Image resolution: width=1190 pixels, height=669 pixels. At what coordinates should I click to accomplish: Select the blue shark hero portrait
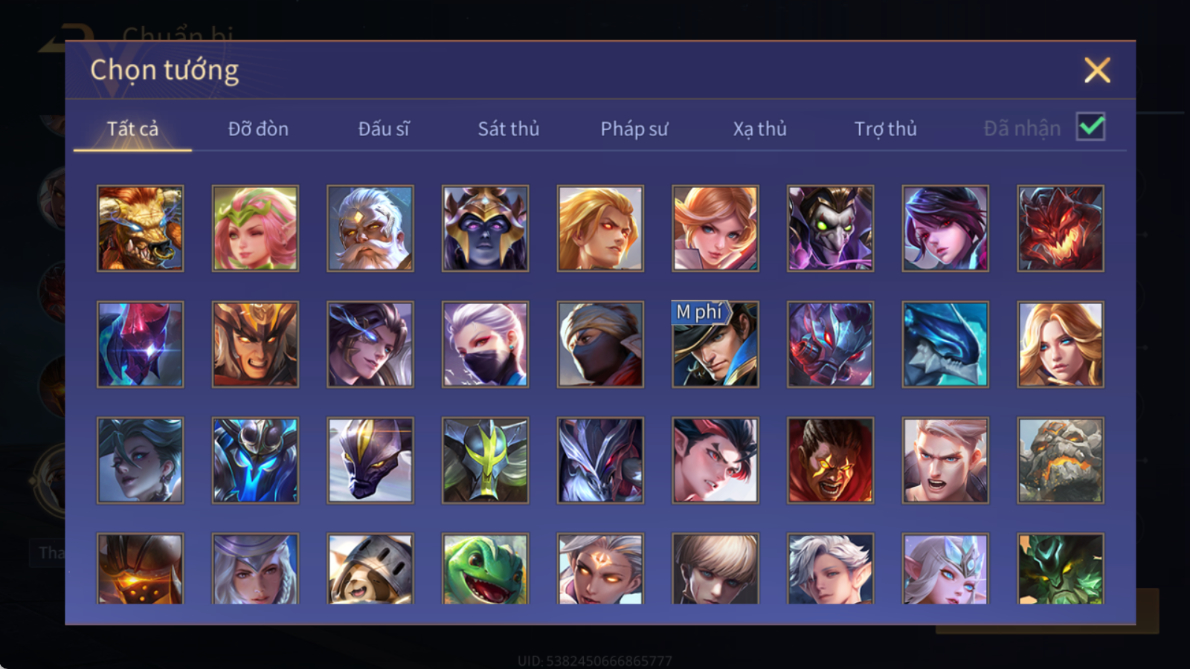point(945,344)
